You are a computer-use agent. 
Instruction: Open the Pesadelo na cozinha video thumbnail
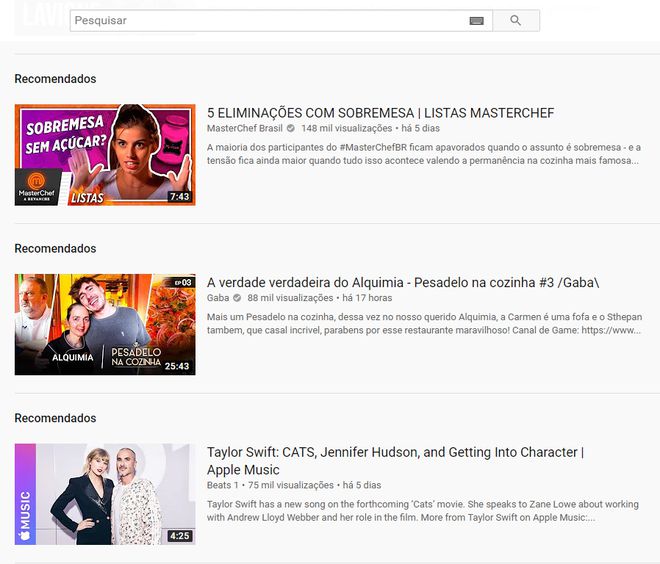click(105, 325)
